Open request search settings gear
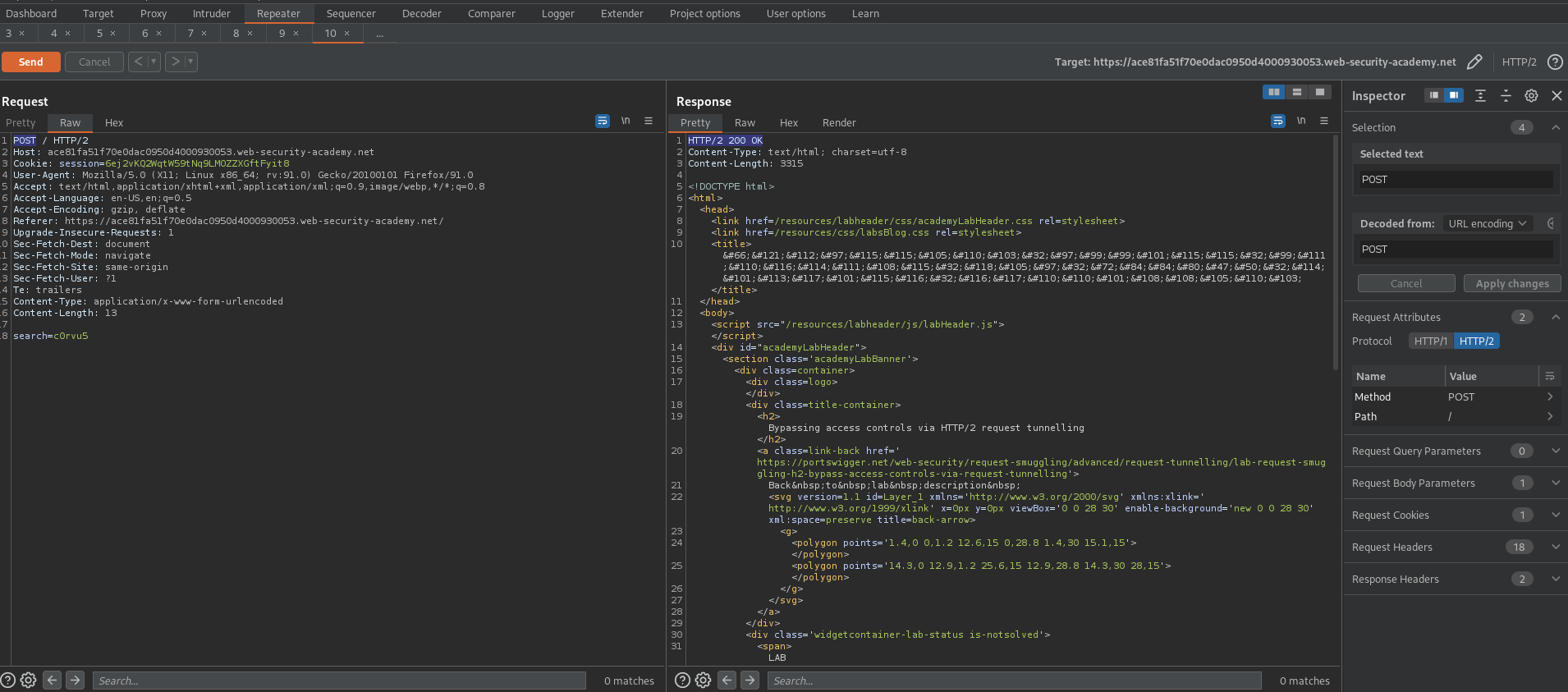Viewport: 1568px width, 692px height. (29, 681)
